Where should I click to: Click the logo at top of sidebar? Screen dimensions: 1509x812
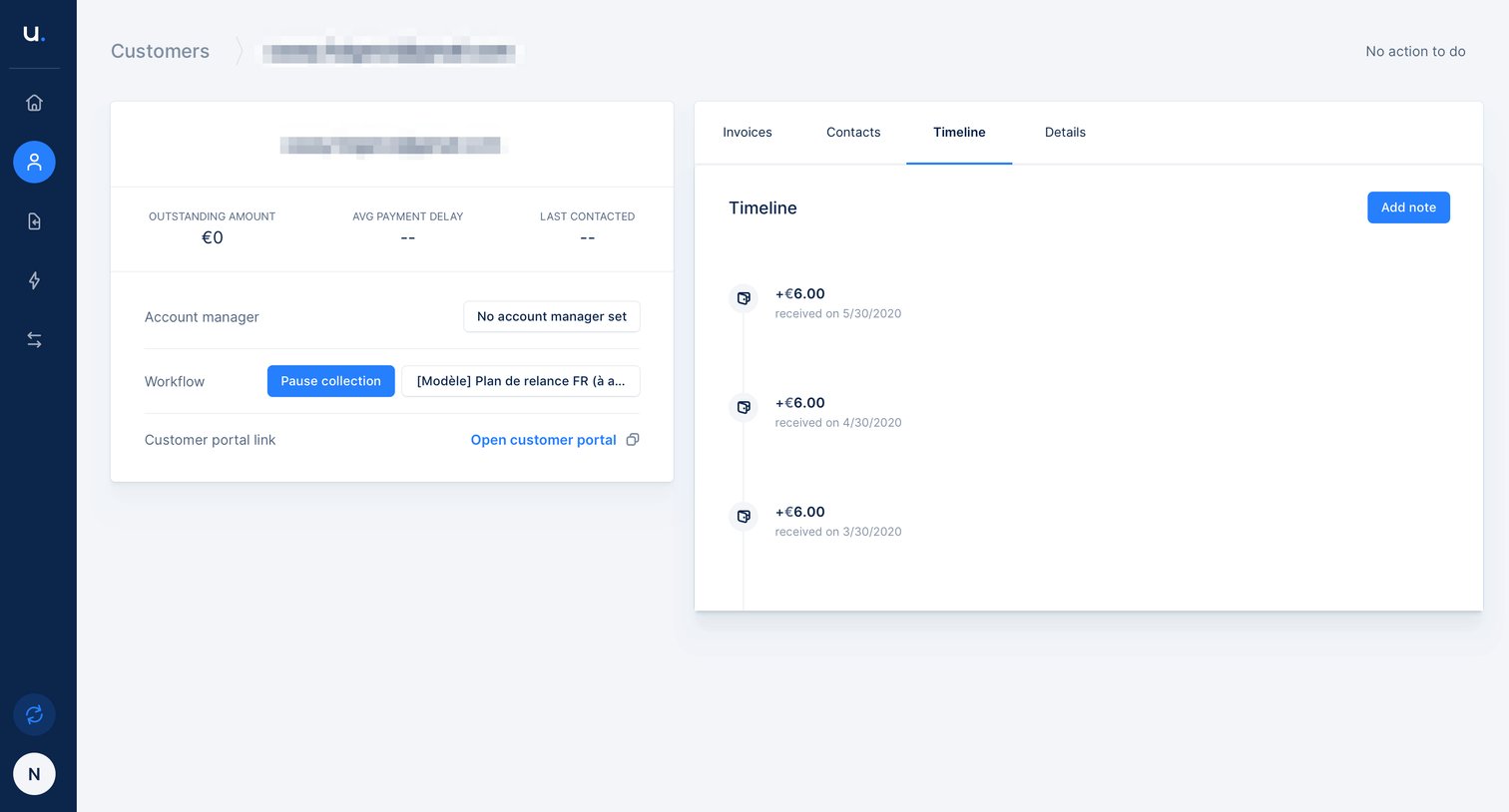pos(34,33)
